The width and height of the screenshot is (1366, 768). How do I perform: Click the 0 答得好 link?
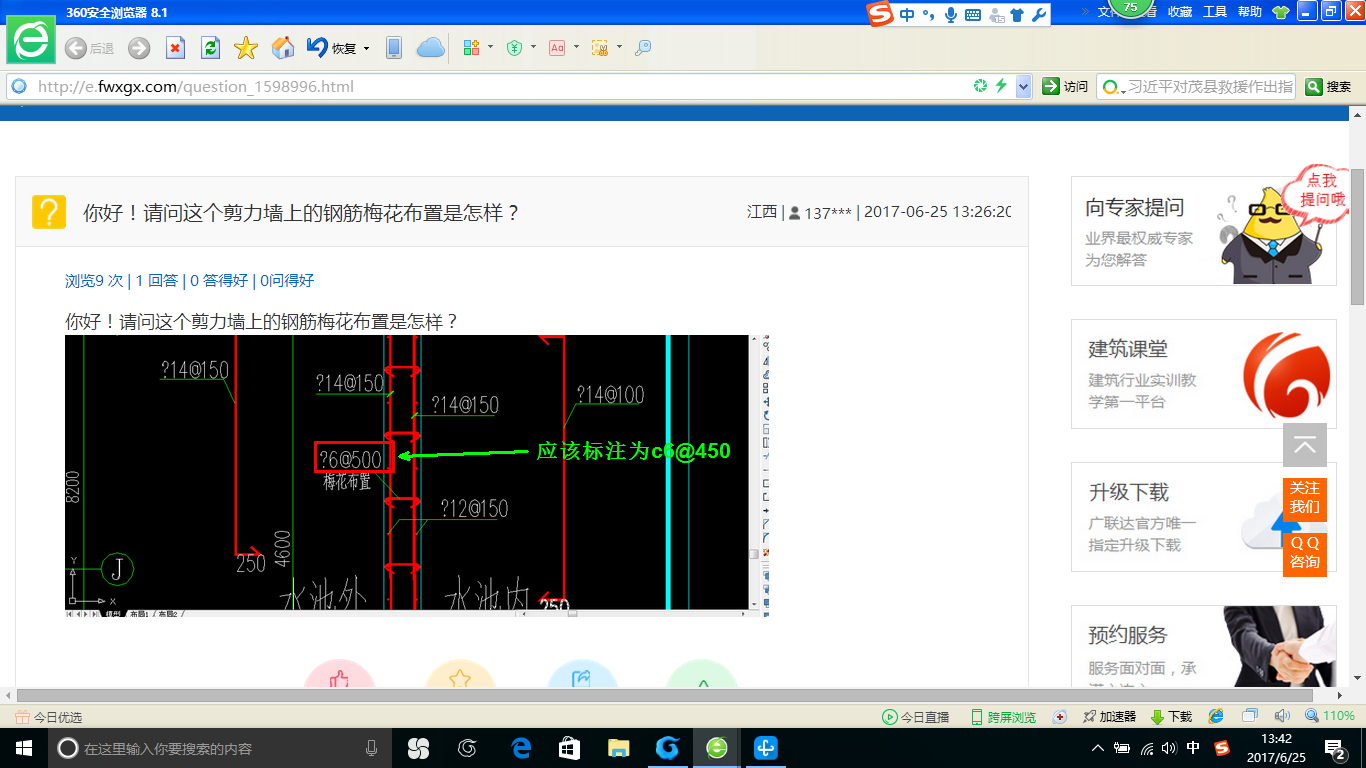219,281
